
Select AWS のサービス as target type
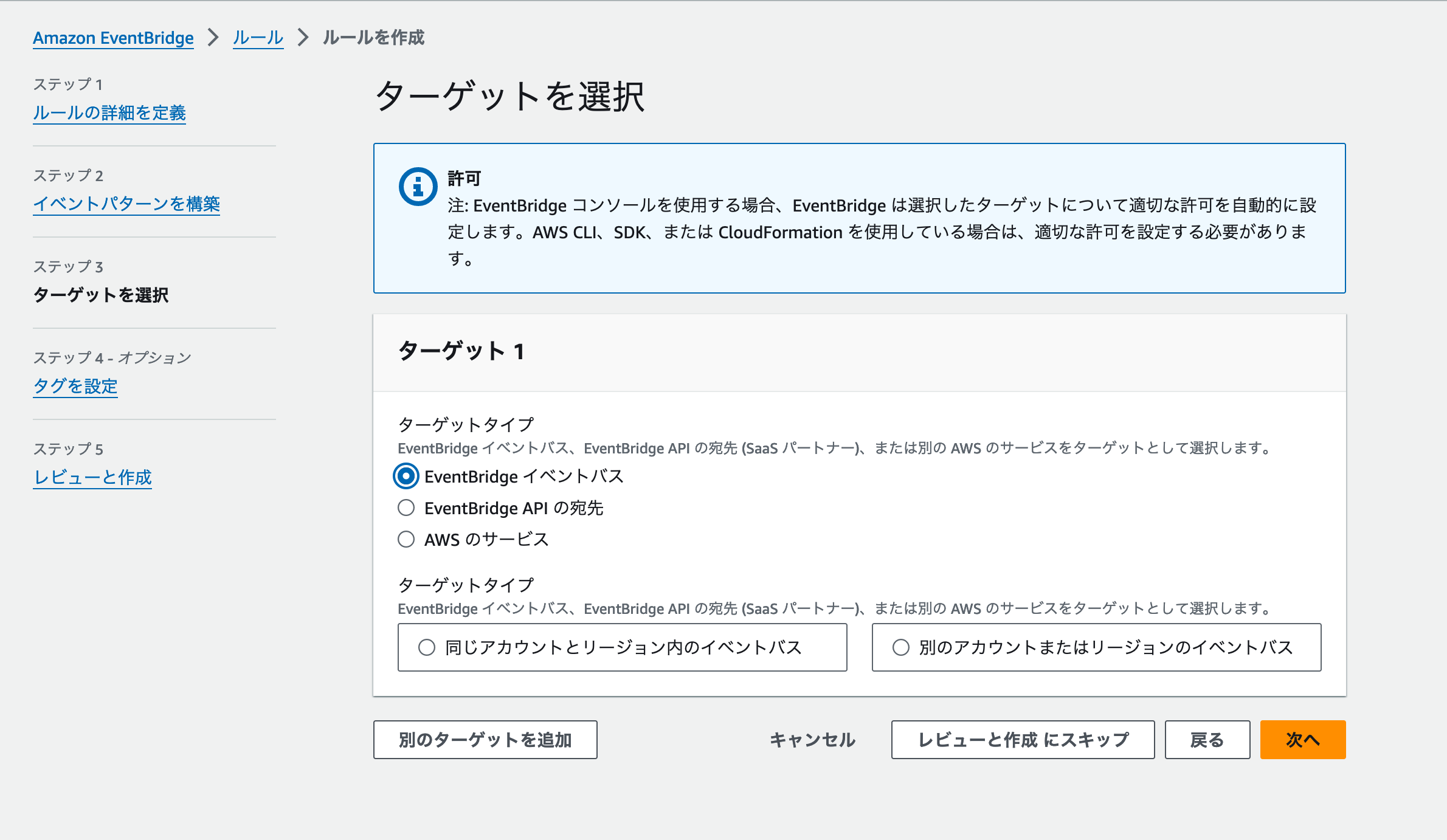pos(406,539)
